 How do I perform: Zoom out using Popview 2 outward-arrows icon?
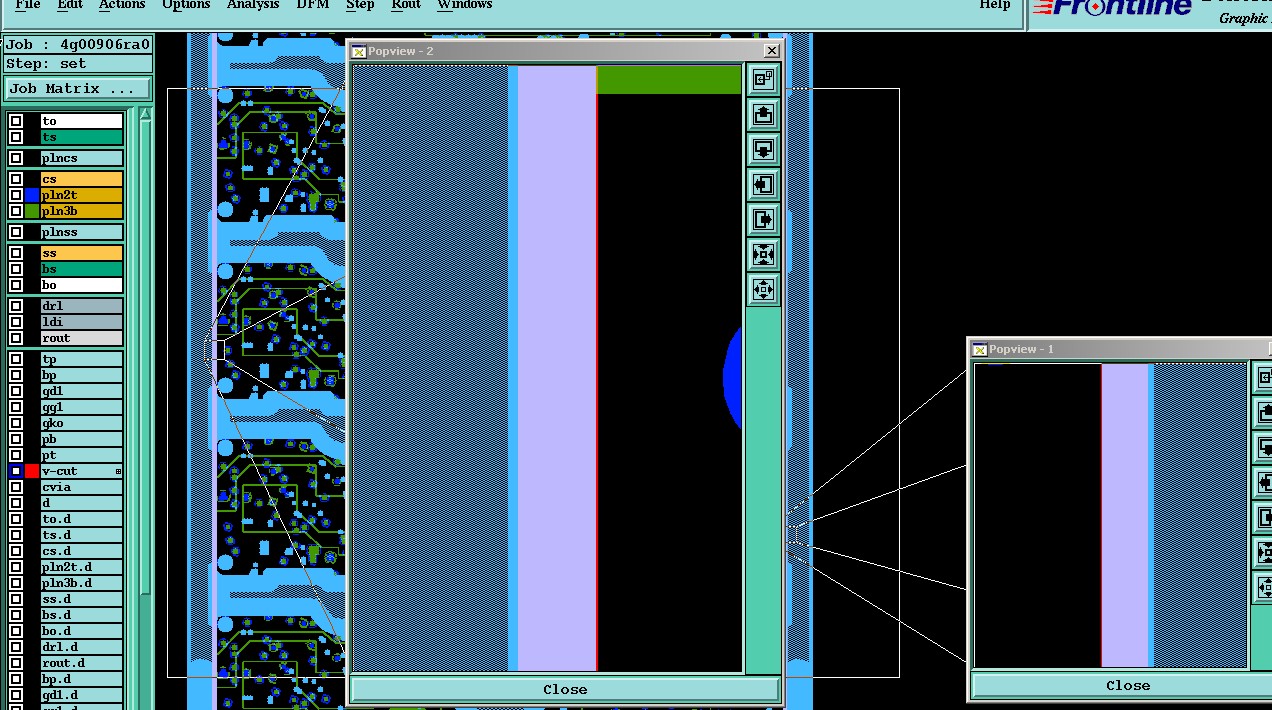click(x=763, y=290)
